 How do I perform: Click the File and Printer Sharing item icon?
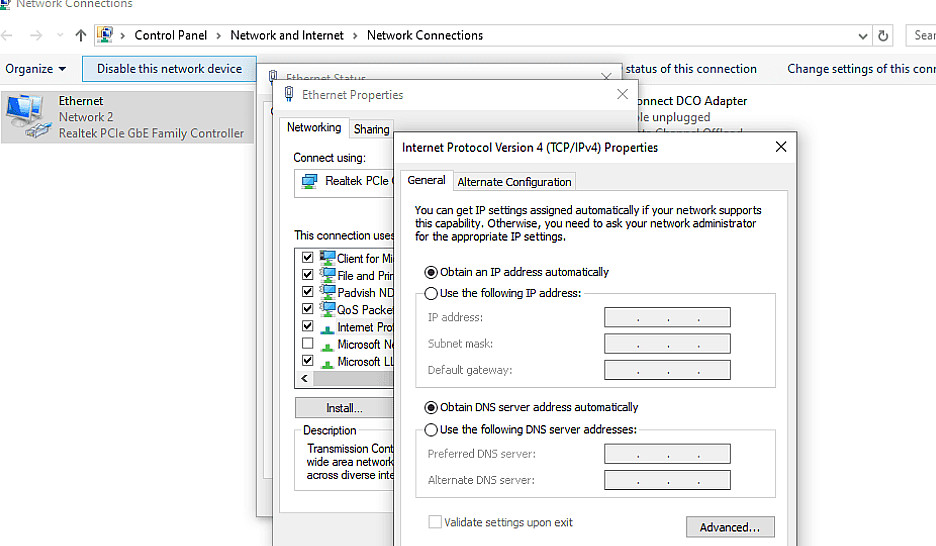[x=327, y=275]
